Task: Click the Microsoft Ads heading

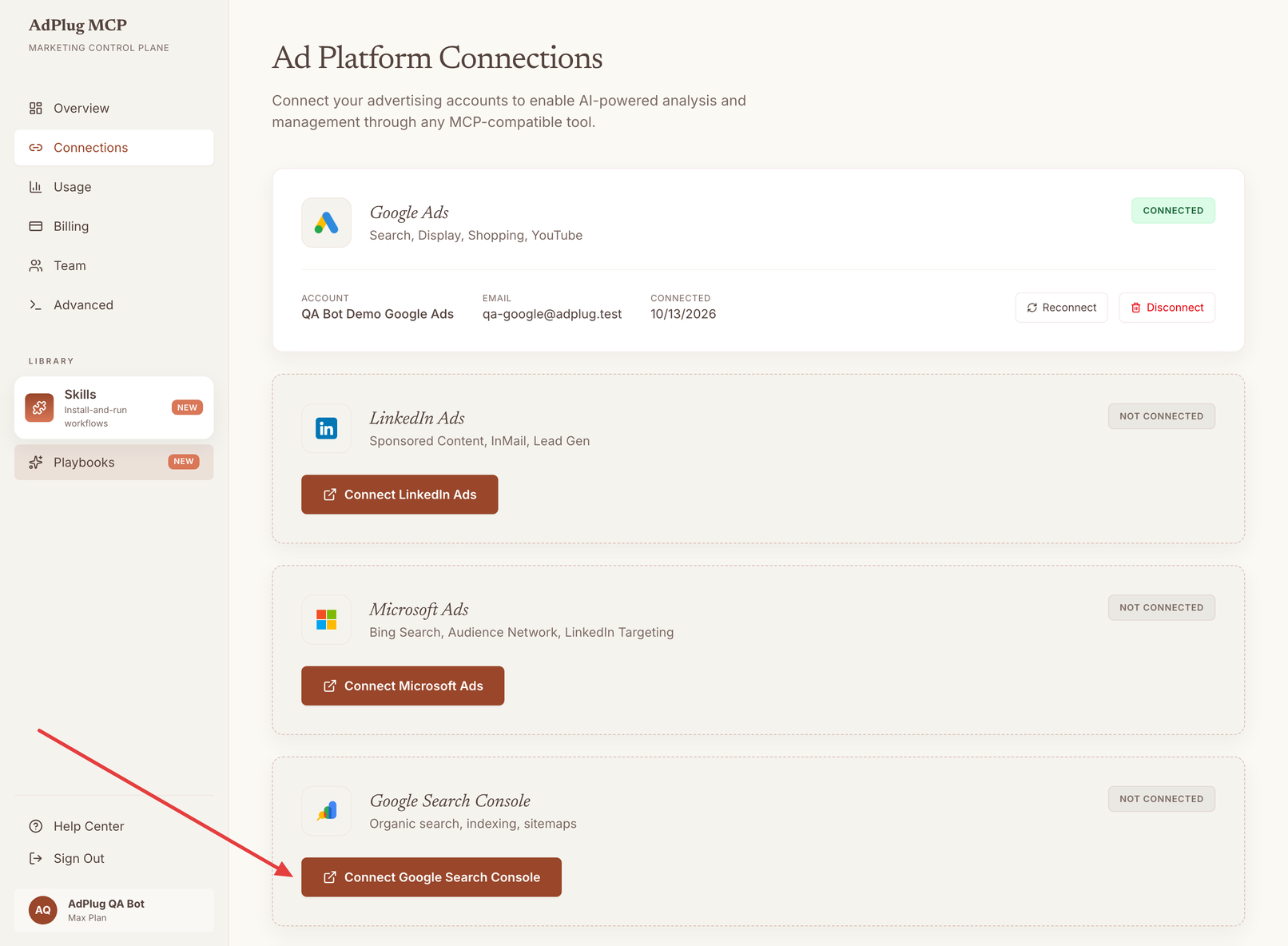Action: point(419,610)
